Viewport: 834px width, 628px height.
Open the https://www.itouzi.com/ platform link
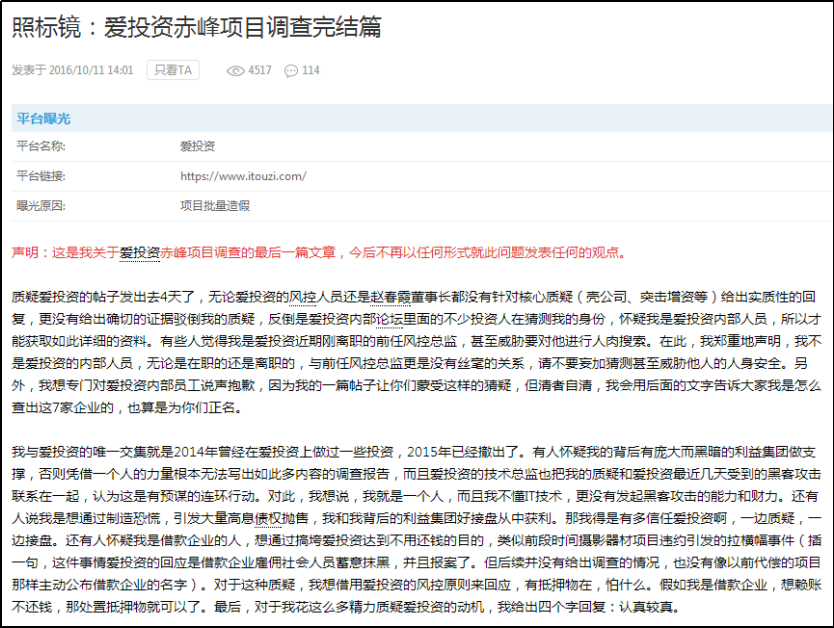243,176
